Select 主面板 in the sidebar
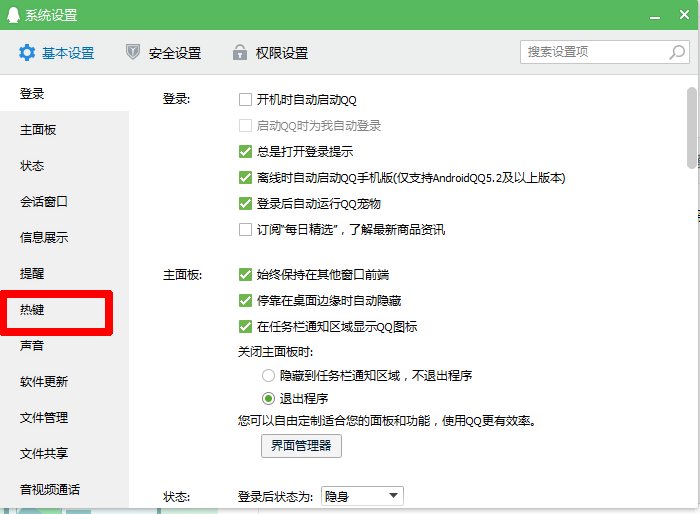Viewport: 700px width, 514px height. (64, 130)
